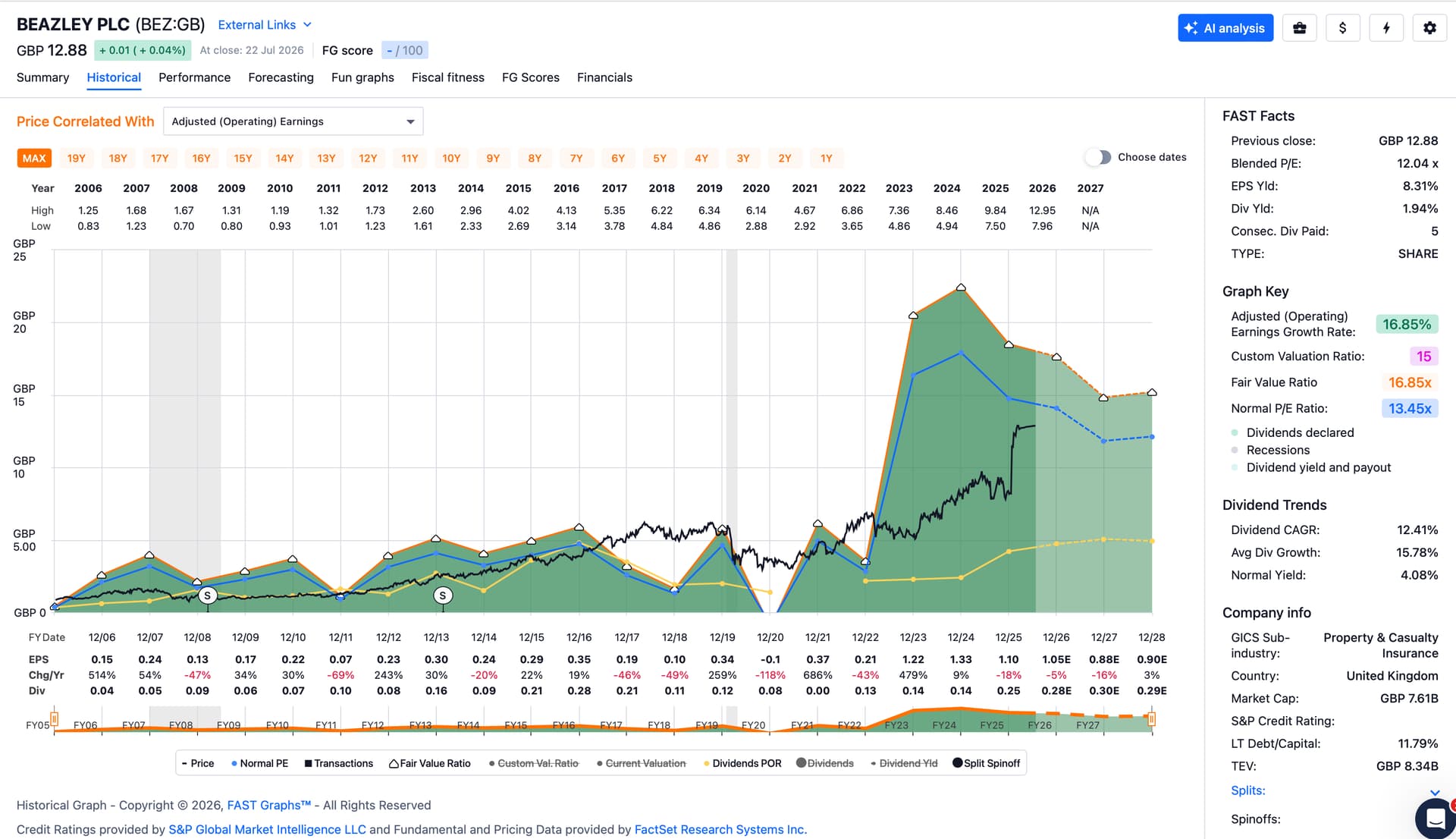Open S&P Global Market Intelligence LLC link
The height and width of the screenshot is (839, 1456).
[267, 829]
